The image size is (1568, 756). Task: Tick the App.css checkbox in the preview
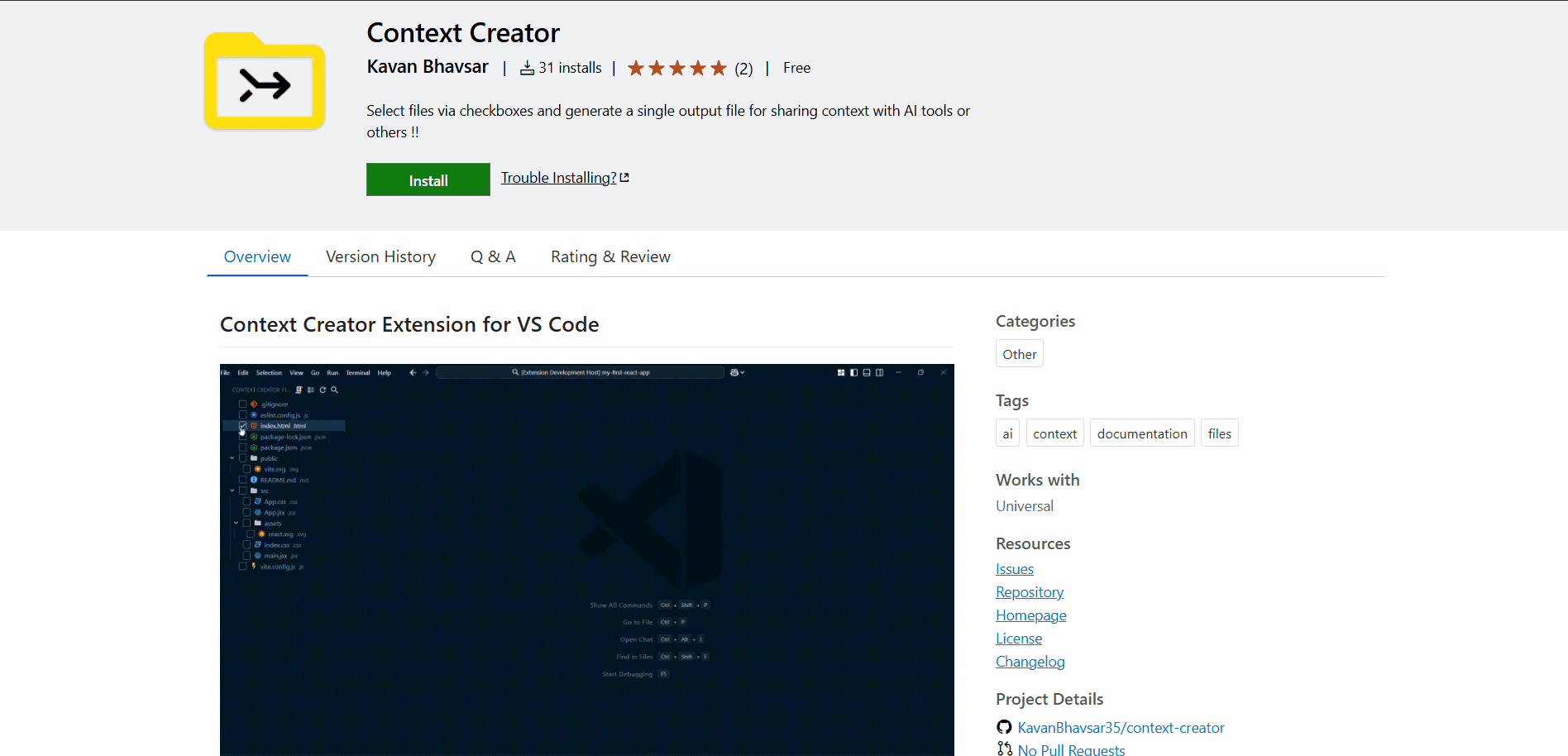tap(246, 501)
